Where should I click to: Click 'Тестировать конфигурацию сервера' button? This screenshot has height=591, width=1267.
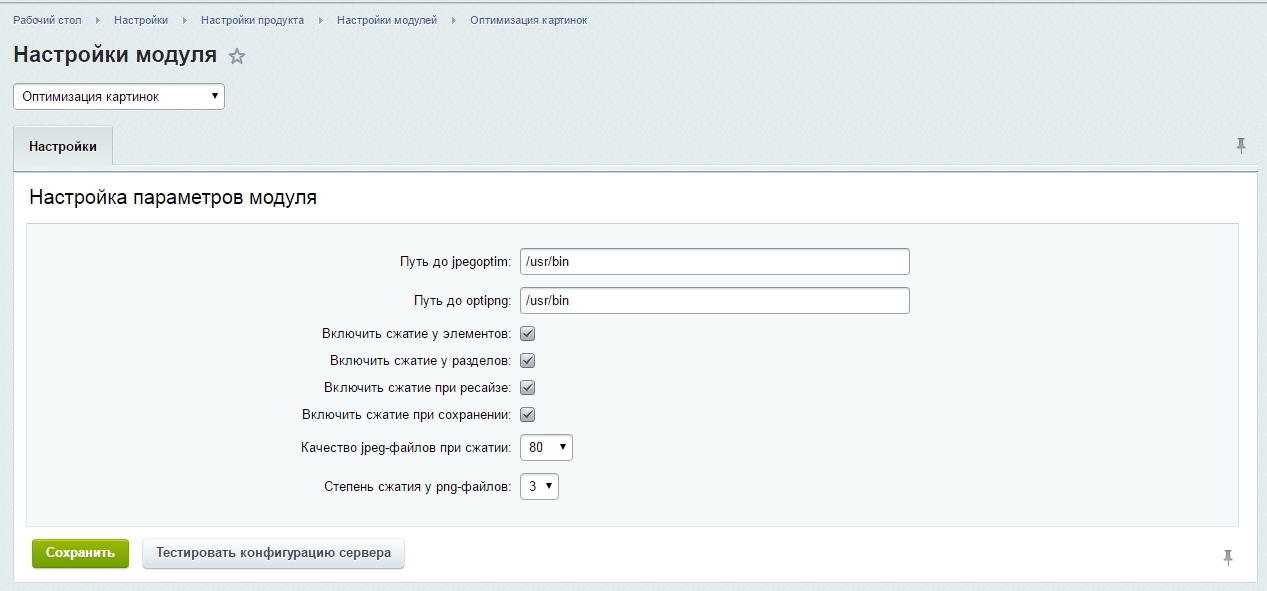(x=273, y=553)
